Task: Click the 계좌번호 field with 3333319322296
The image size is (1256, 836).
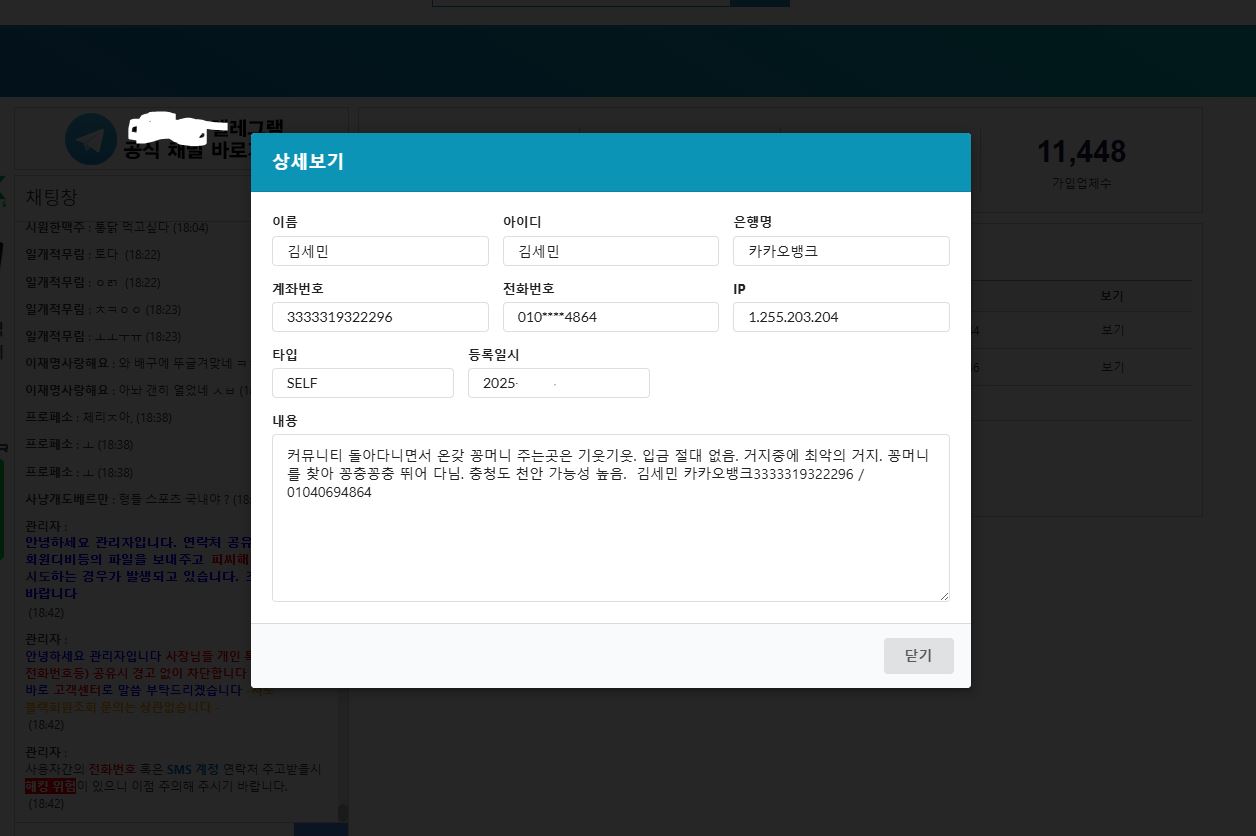Action: tap(380, 317)
